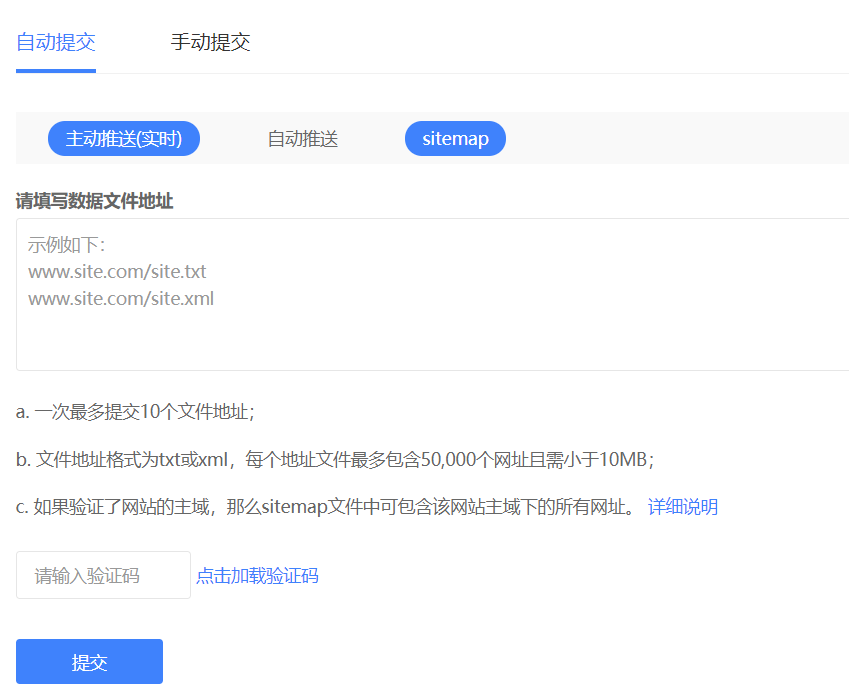Click rule b about txt或xml format
The image size is (849, 695).
(335, 460)
